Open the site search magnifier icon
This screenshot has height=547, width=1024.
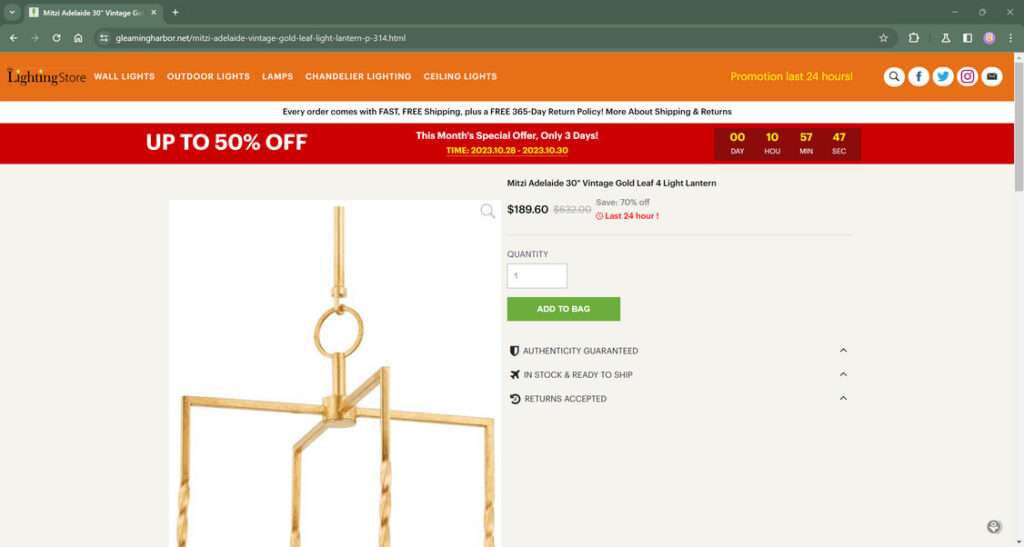[894, 76]
